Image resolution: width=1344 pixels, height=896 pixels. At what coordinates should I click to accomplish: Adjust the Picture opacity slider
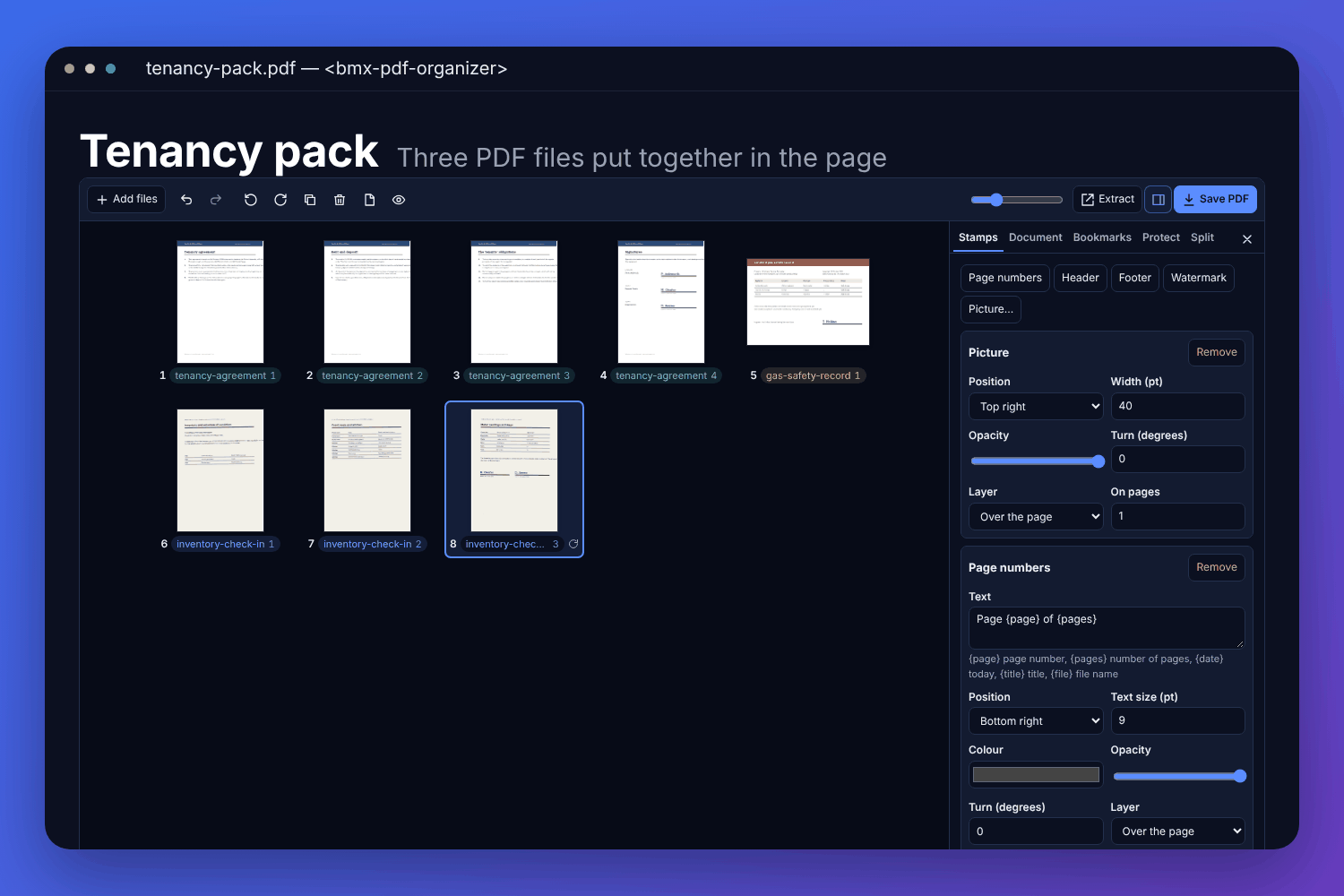pyautogui.click(x=1038, y=461)
